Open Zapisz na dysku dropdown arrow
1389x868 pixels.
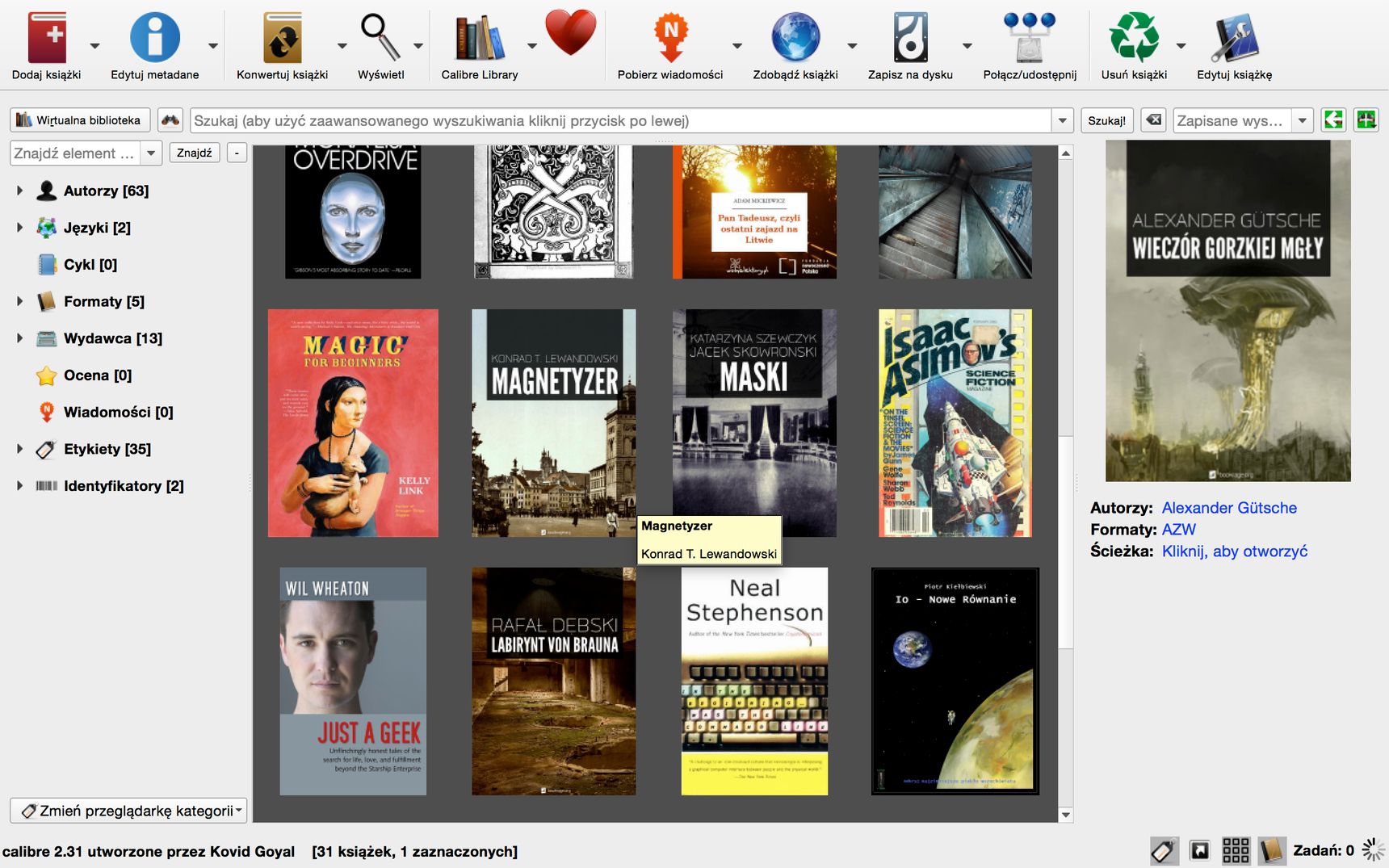point(967,46)
